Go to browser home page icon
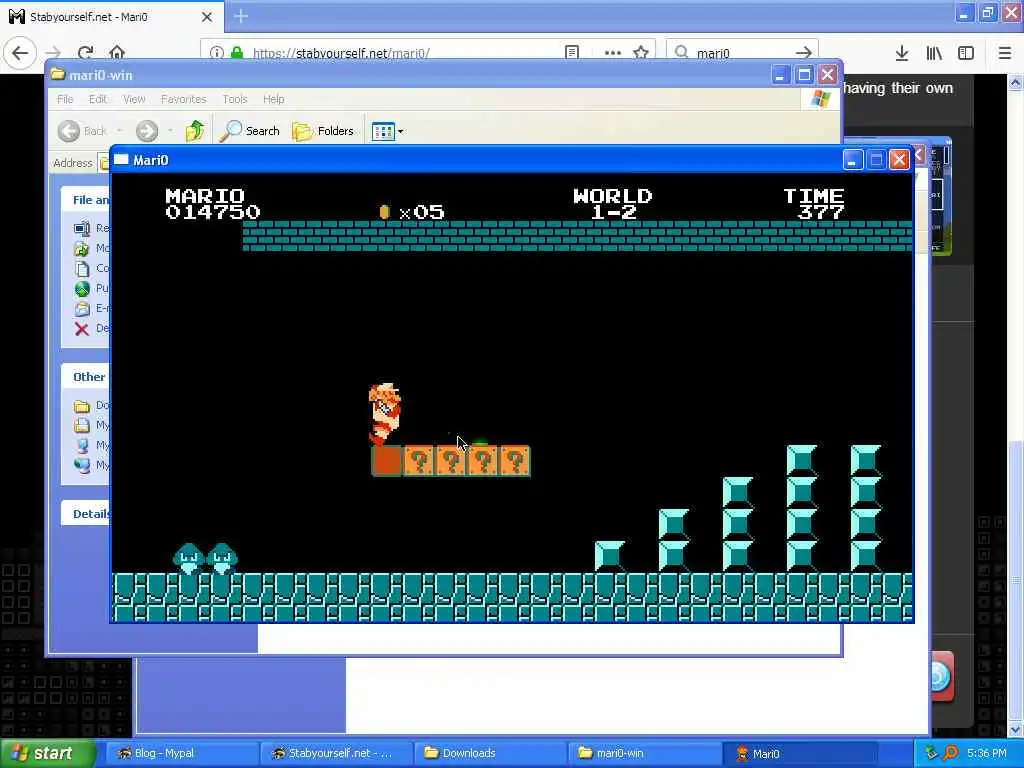The height and width of the screenshot is (768, 1024). click(117, 52)
